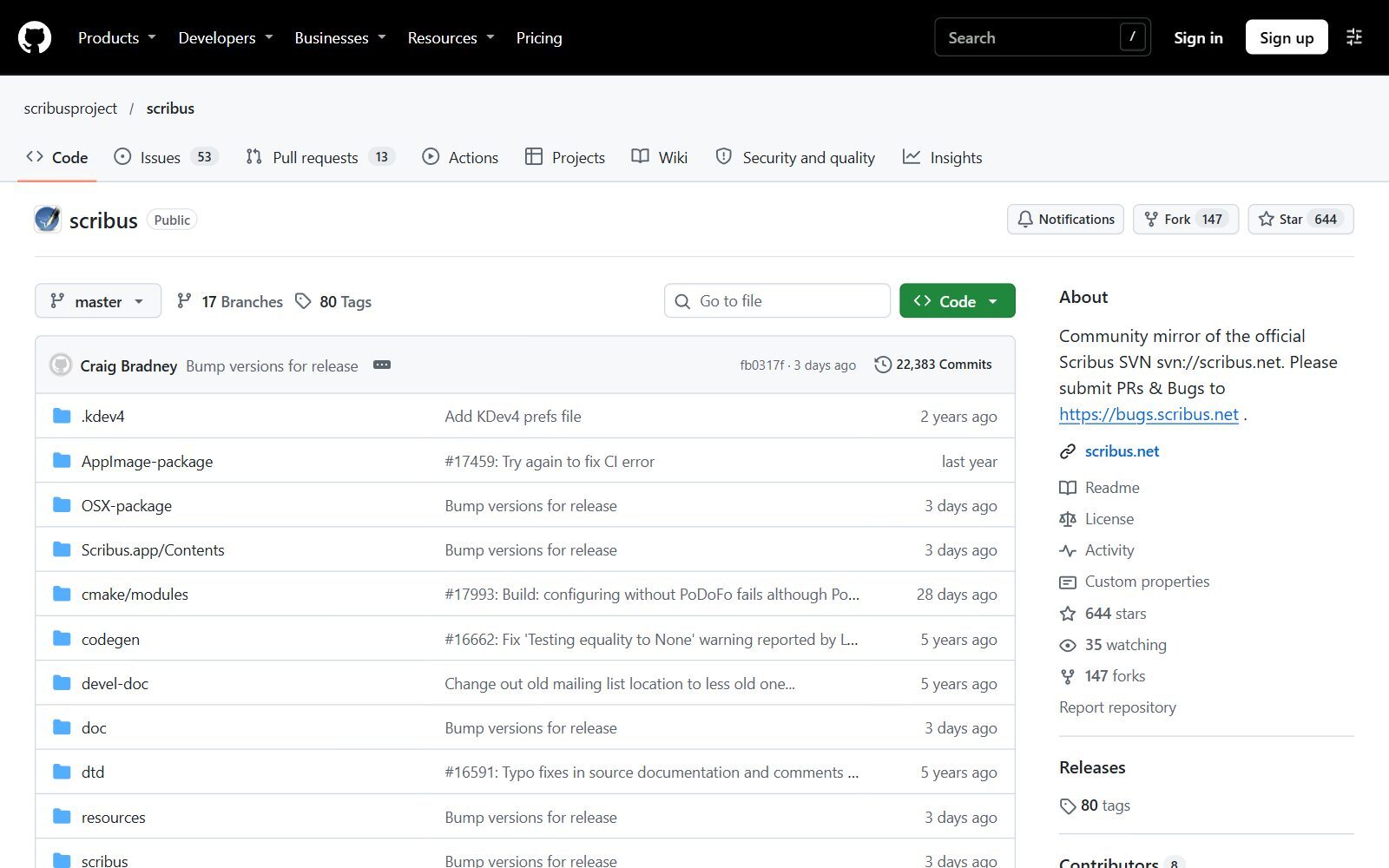Expand the Businesses dropdown
Screen dimensions: 1389x868
click(x=340, y=37)
